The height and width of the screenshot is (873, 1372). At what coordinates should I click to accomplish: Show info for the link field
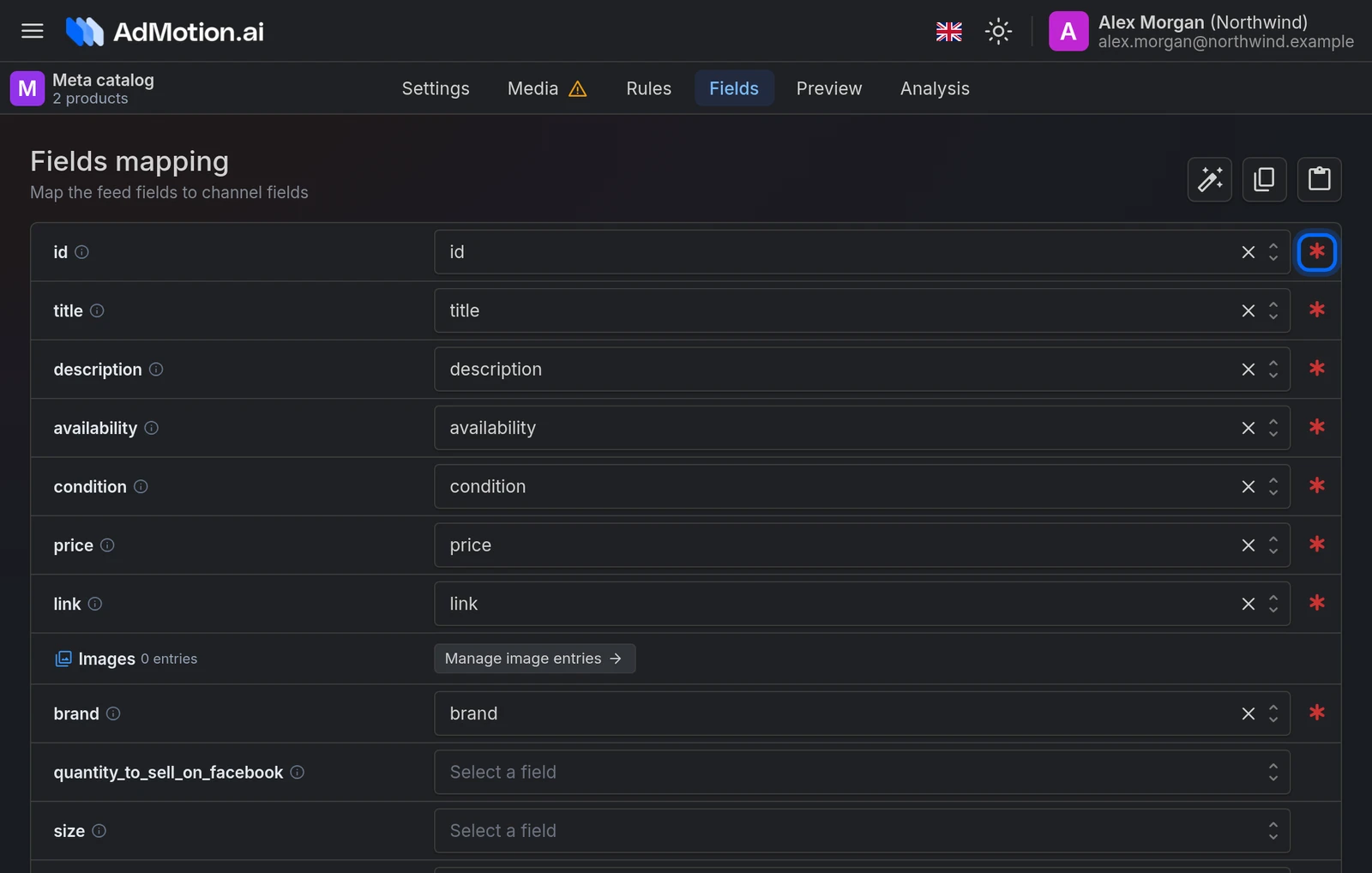tap(95, 604)
